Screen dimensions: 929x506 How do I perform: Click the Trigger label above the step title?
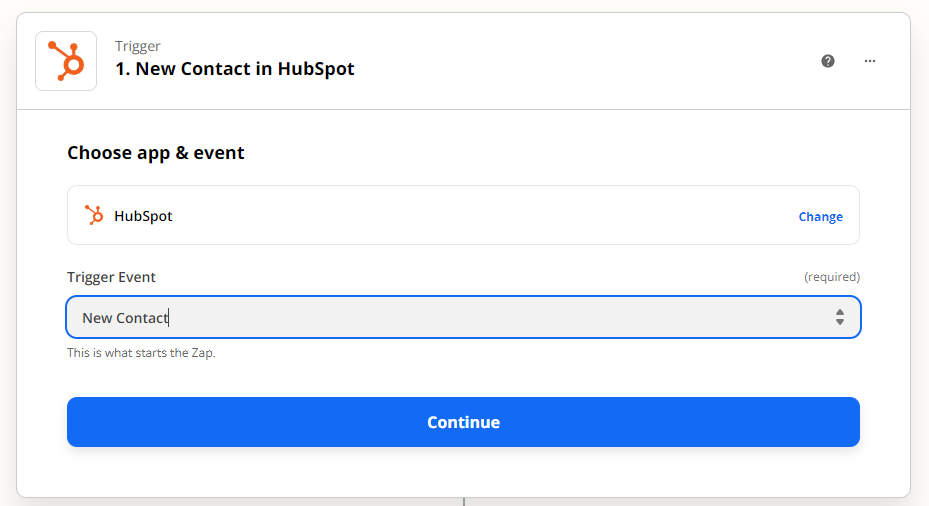click(x=137, y=46)
